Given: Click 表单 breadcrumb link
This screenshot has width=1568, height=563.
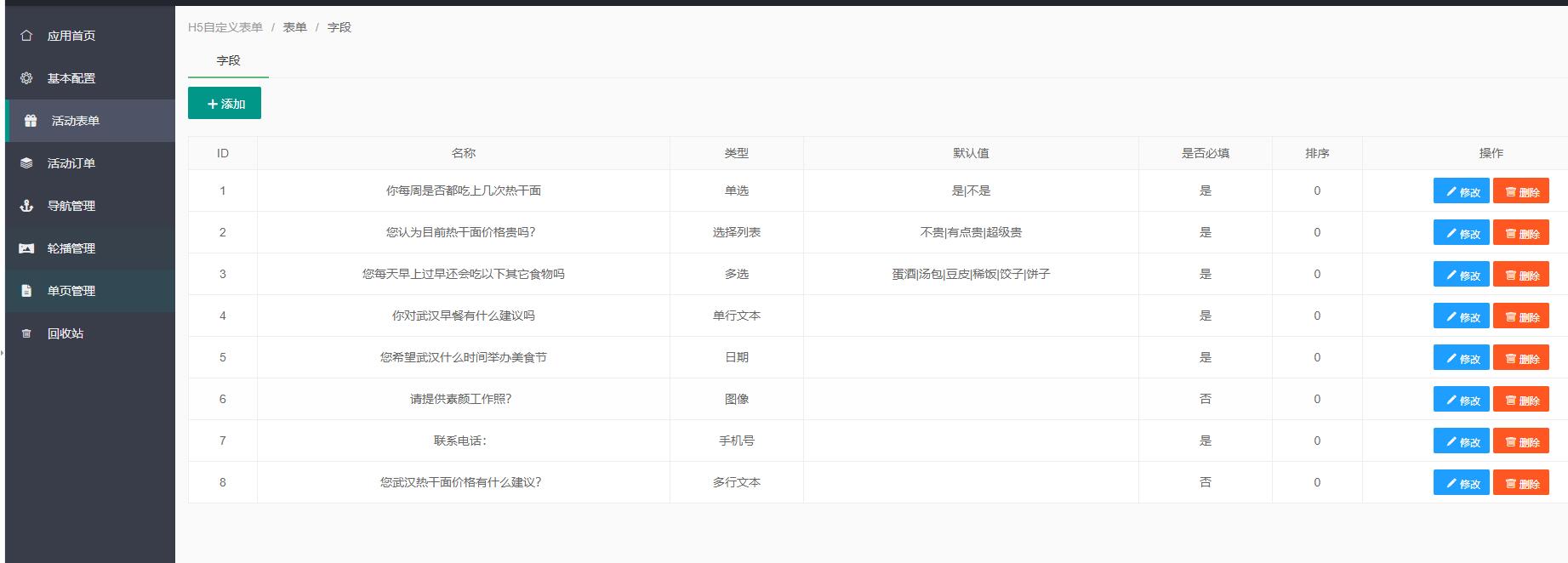Looking at the screenshot, I should point(295,27).
